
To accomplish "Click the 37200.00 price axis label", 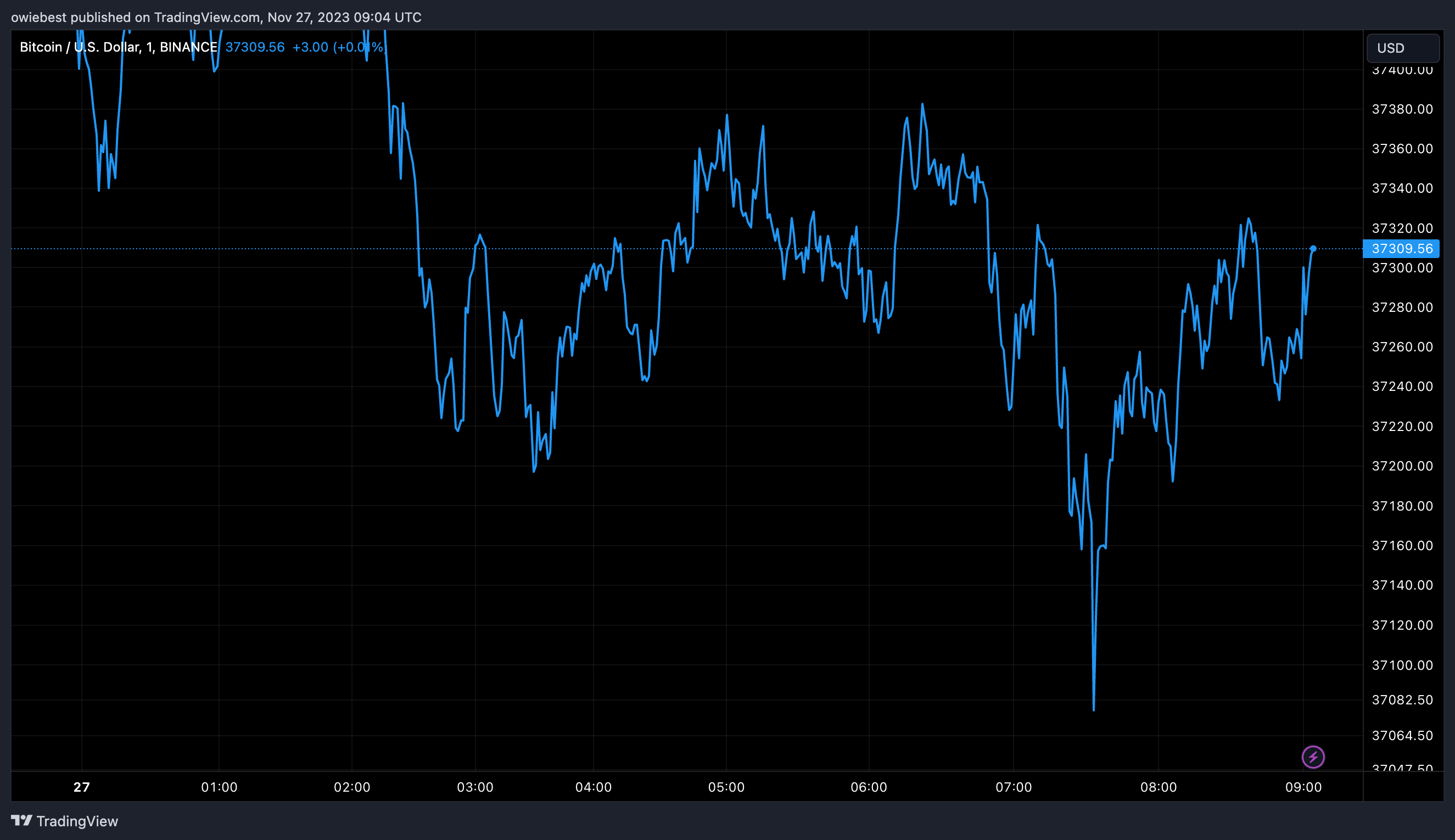I will pyautogui.click(x=1402, y=466).
